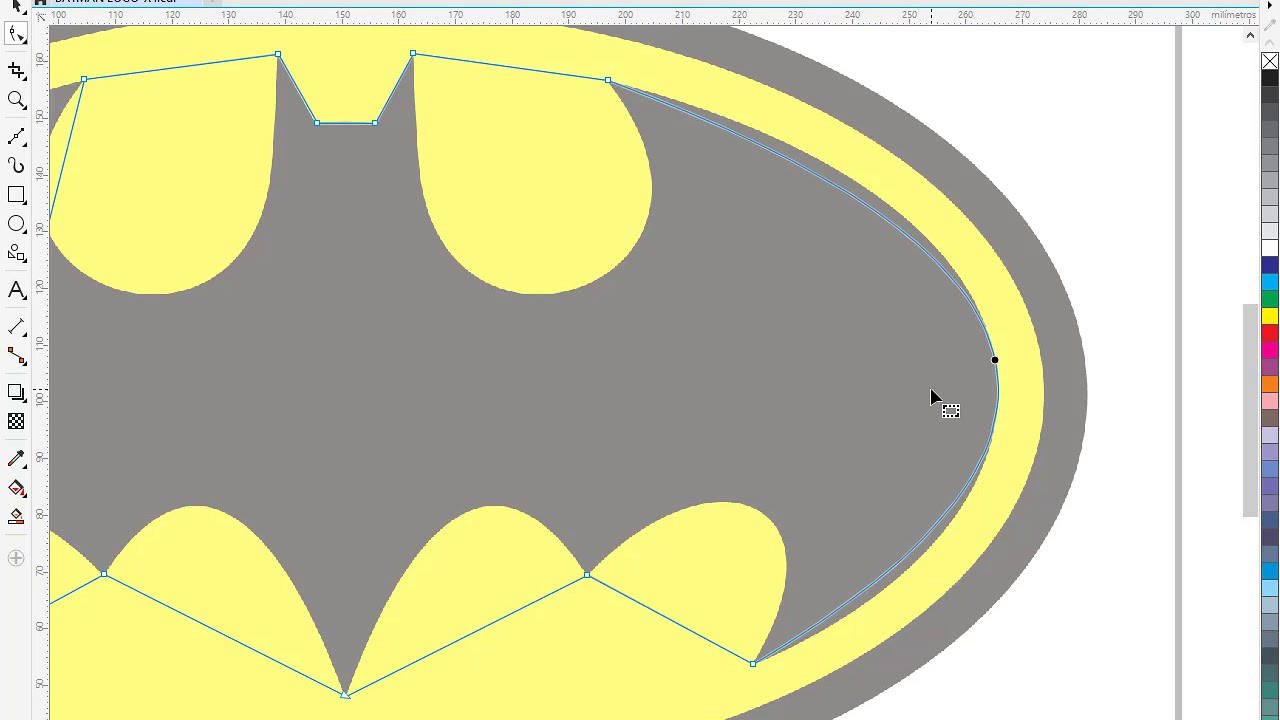Choose the Artistic Media tool
Viewport: 1280px width, 720px height.
click(x=16, y=165)
